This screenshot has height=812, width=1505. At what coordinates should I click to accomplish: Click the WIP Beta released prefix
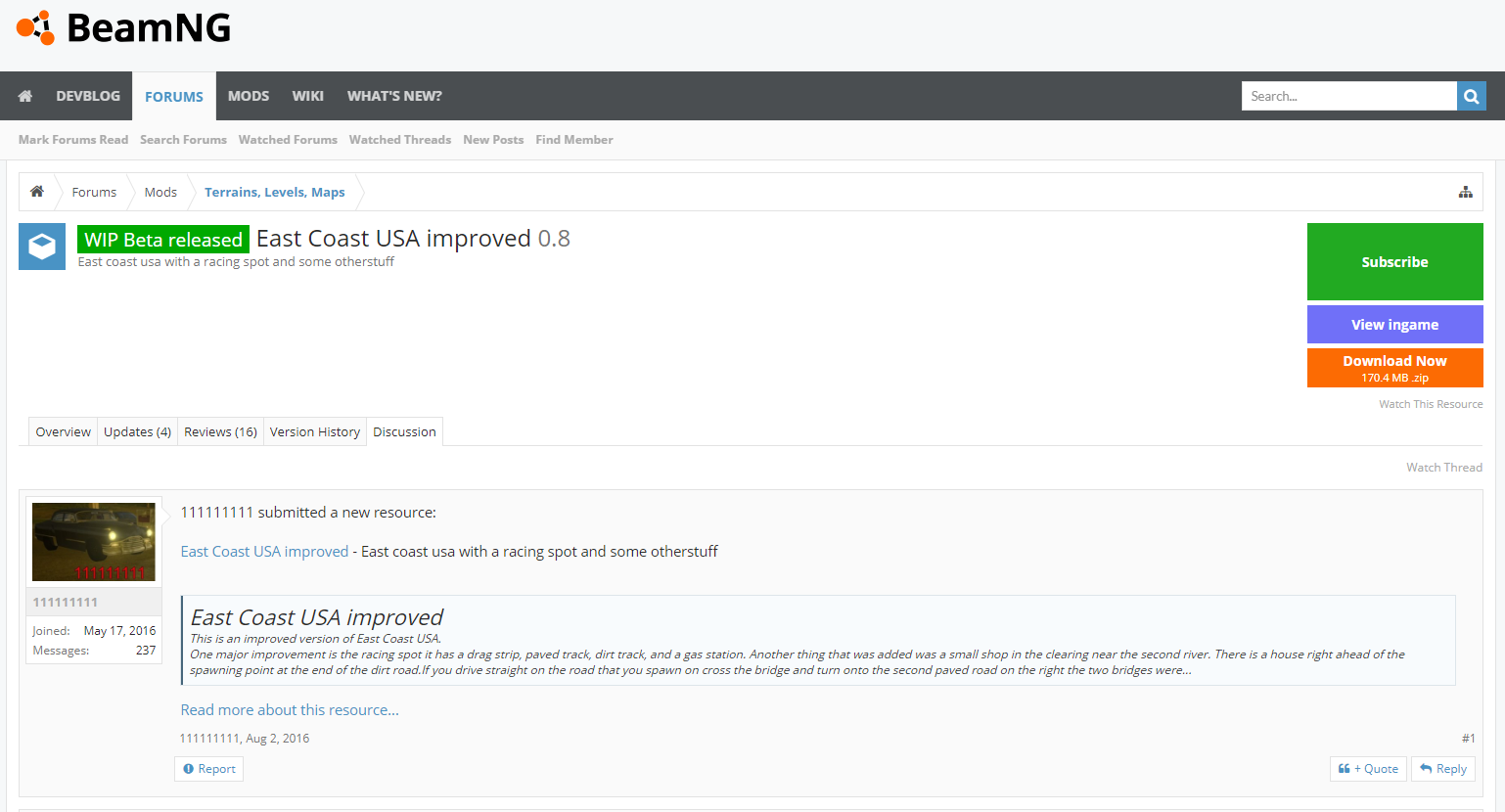163,240
